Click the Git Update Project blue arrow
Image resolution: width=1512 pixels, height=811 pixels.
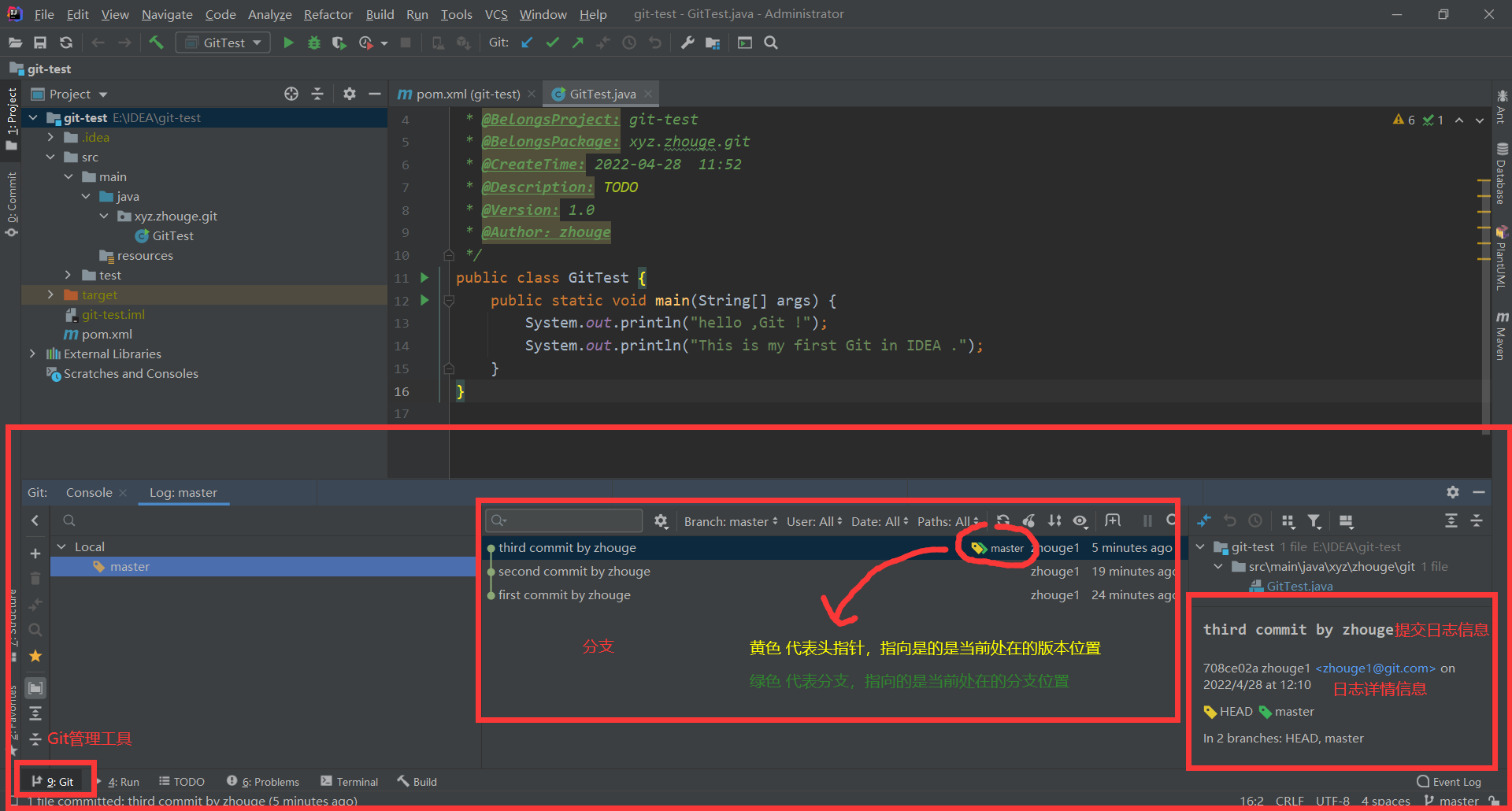coord(527,43)
